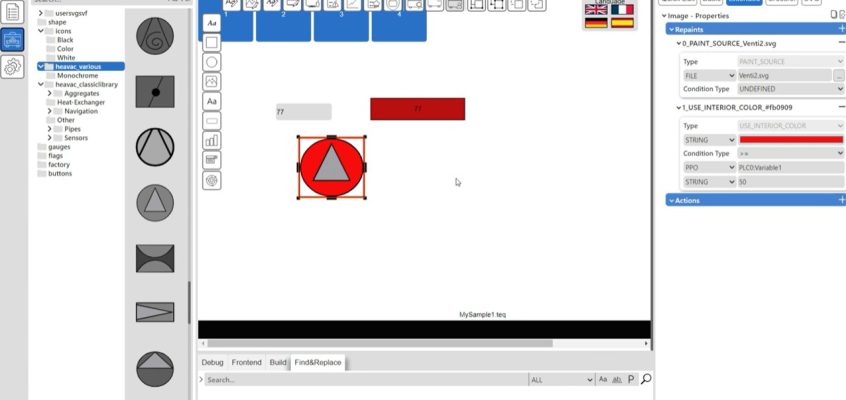The width and height of the screenshot is (846, 400).
Task: Open the settings gear in left sidebar
Action: click(x=13, y=67)
